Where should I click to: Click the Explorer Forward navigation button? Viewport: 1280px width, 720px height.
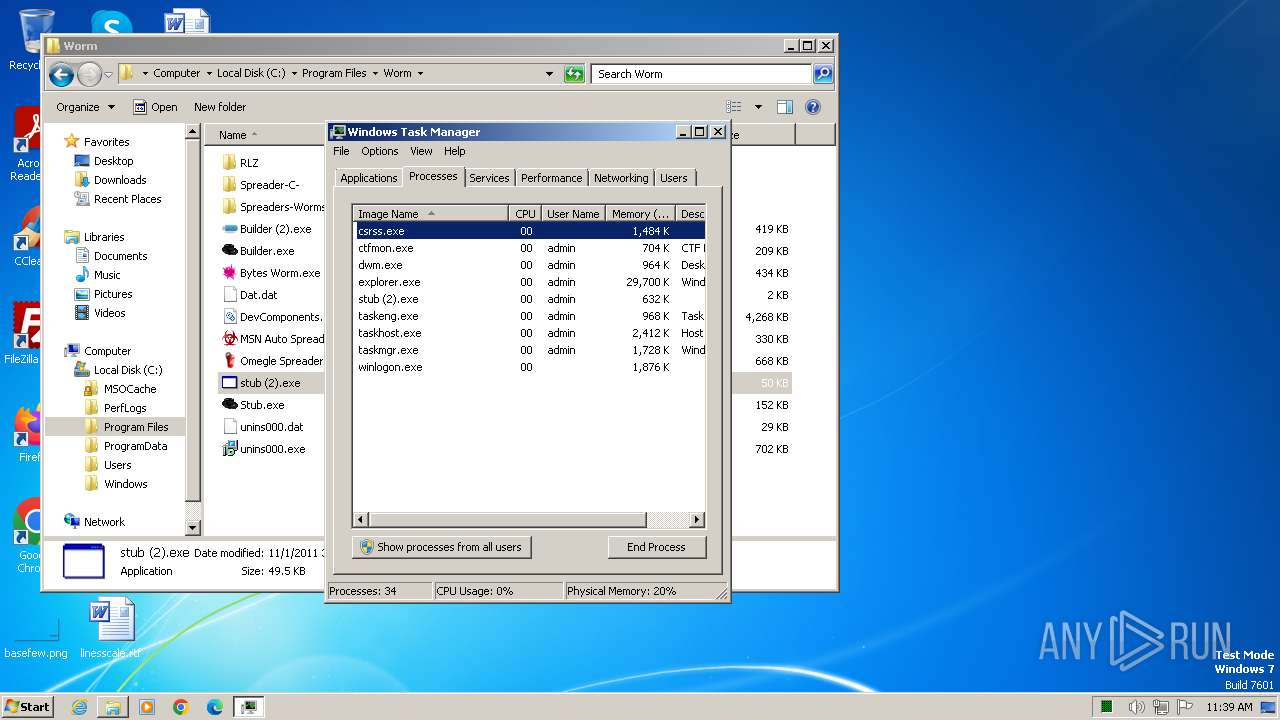89,74
